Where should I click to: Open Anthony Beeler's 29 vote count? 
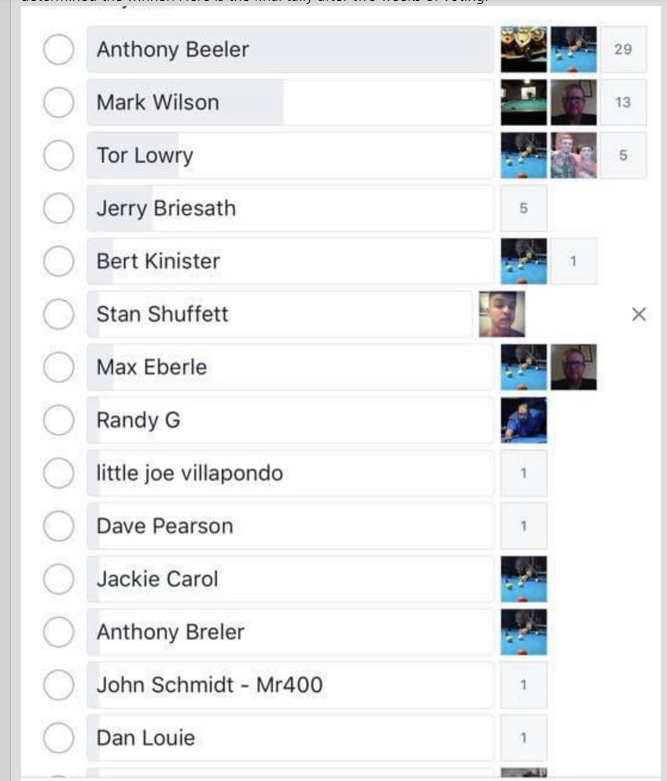coord(623,49)
